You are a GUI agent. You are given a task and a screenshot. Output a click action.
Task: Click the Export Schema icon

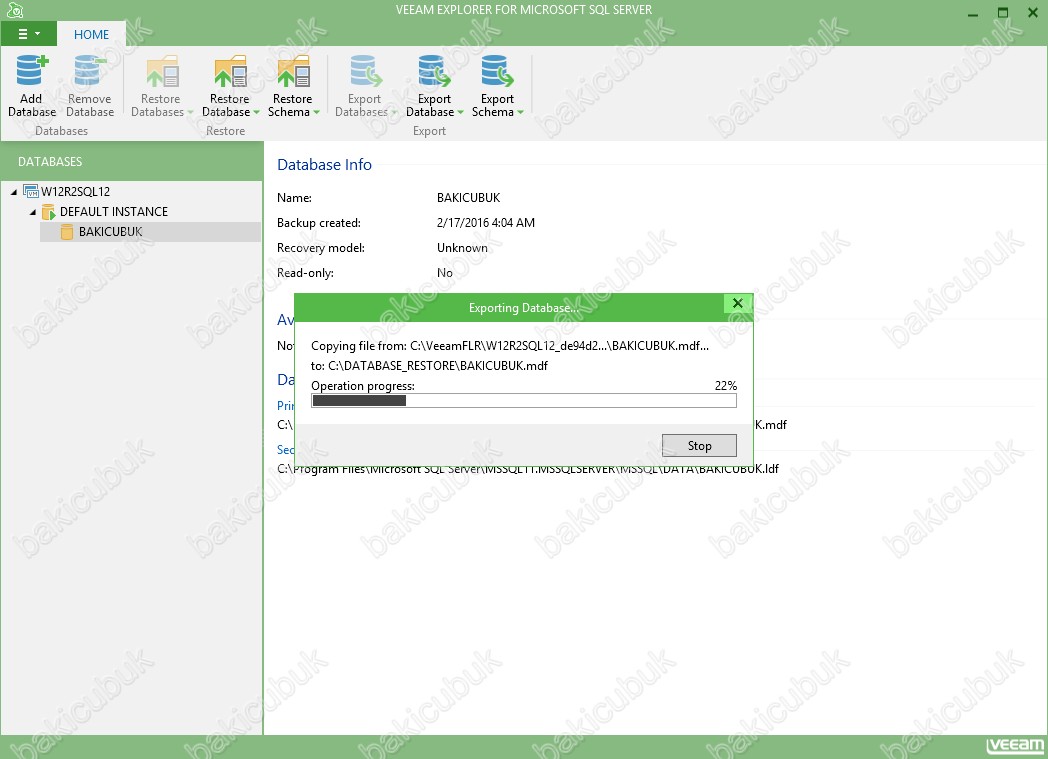tap(497, 71)
